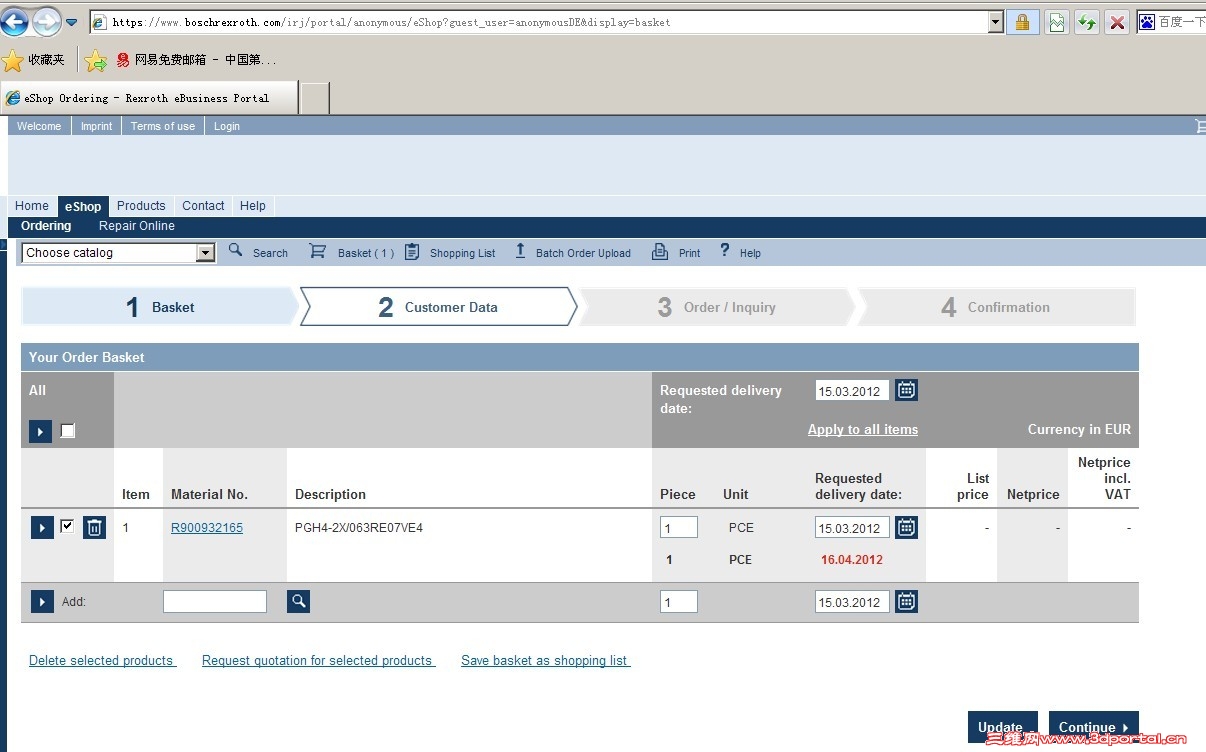
Task: Open material number R900932165 link
Action: pos(207,528)
